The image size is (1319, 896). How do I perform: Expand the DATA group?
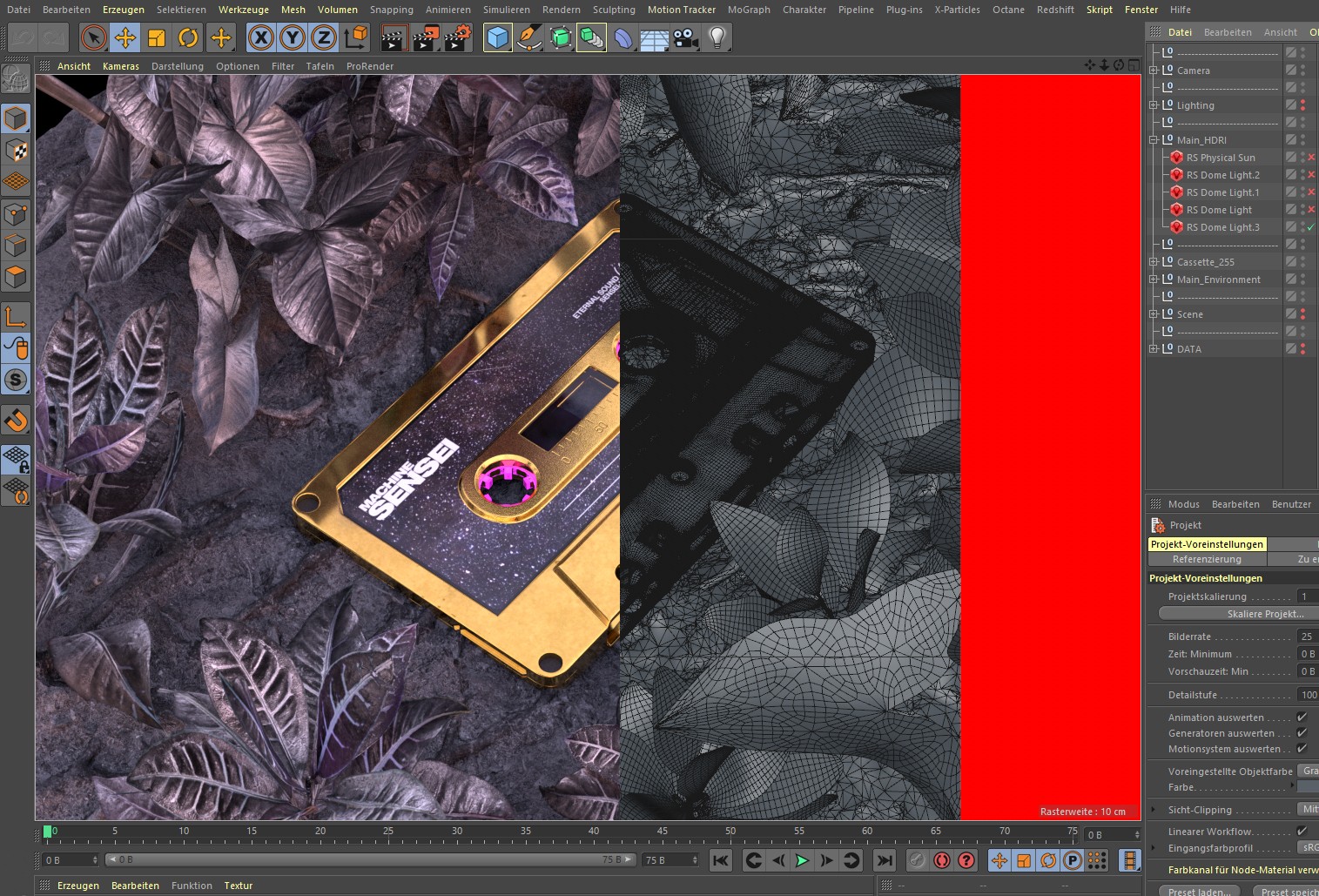pos(1154,349)
